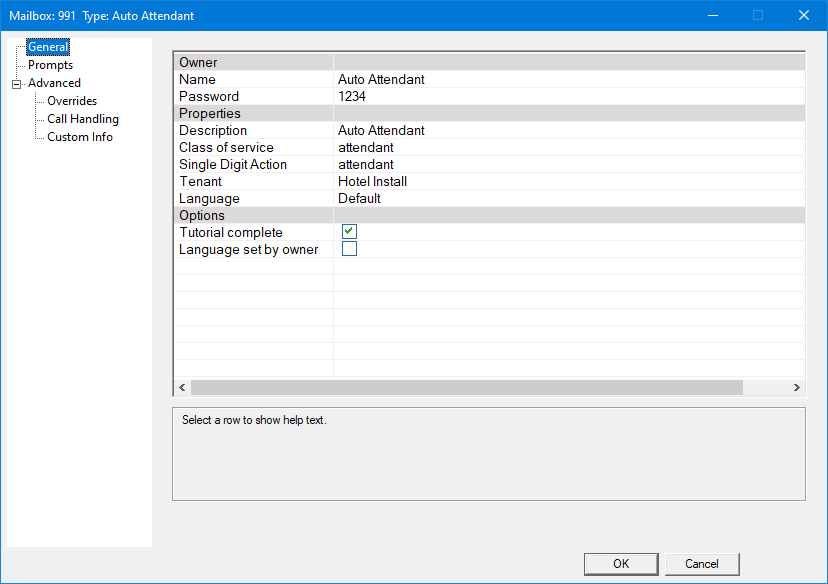The image size is (828, 584).
Task: Click the Name field value Auto Attendant
Action: (x=381, y=80)
